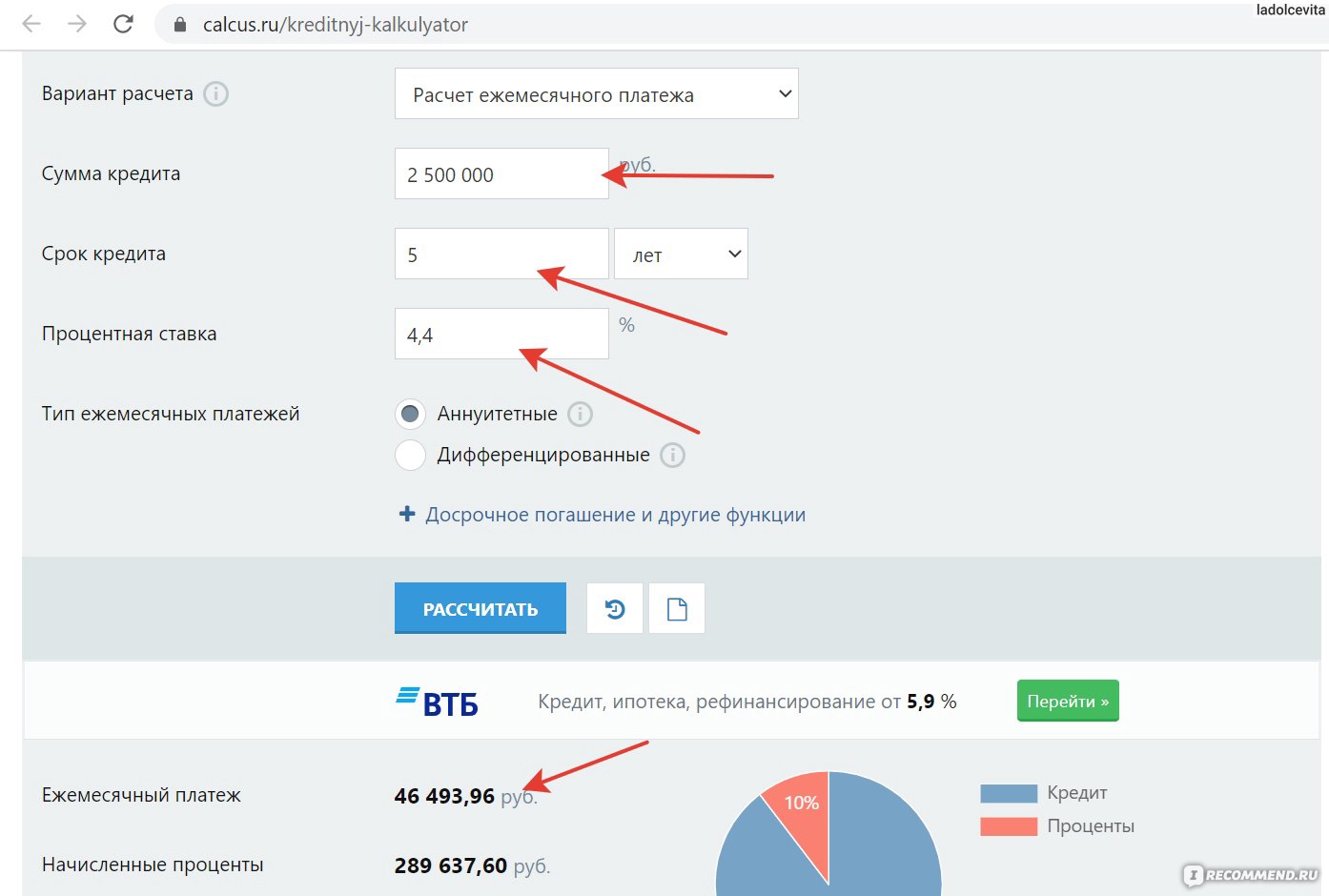Viewport: 1329px width, 896px height.
Task: Click the Проценты legend label
Action: 1091,826
